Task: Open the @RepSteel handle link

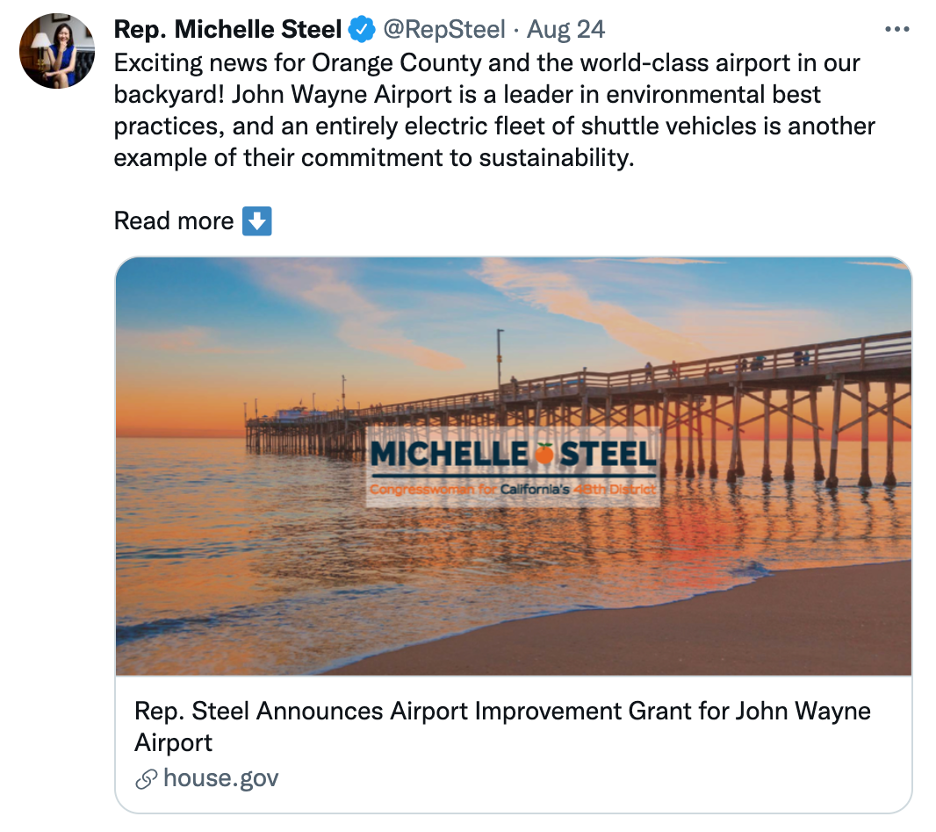Action: [446, 30]
